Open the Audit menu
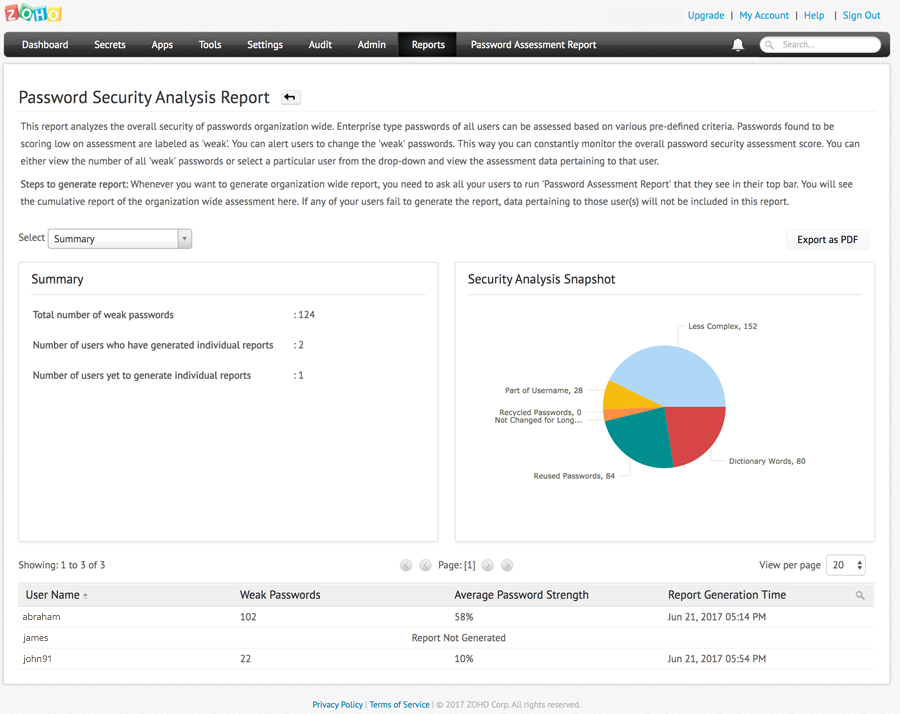900x714 pixels. click(320, 45)
